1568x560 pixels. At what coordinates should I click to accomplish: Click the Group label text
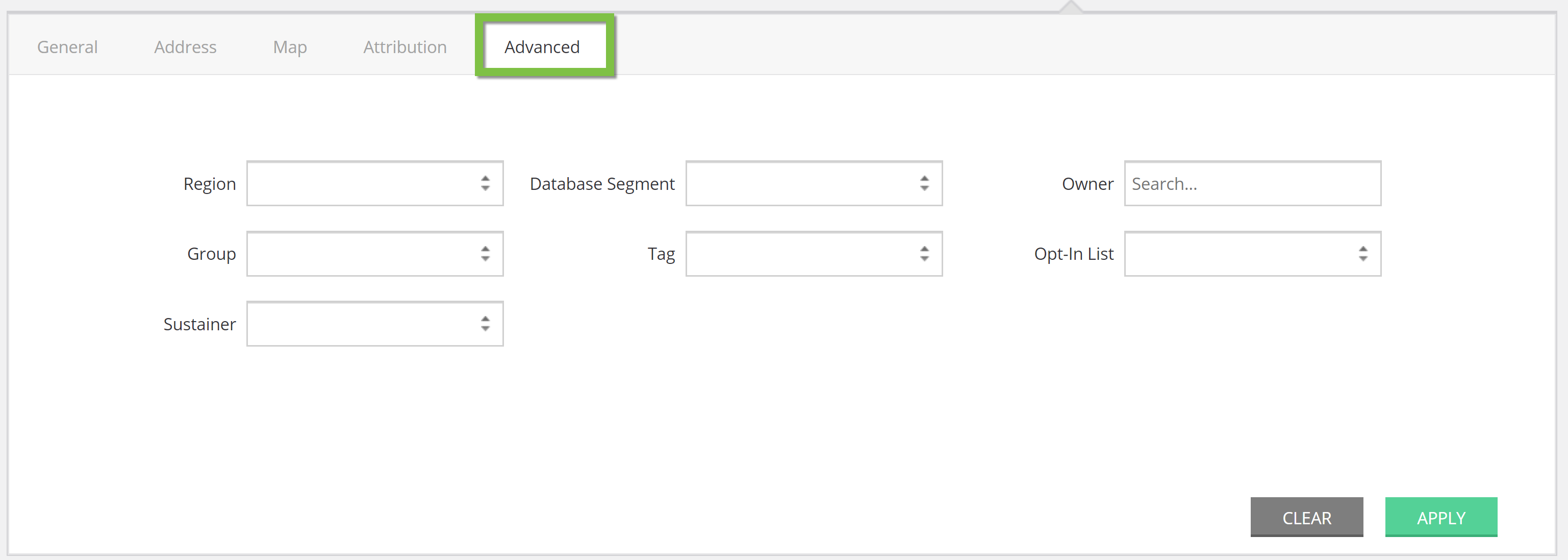tap(211, 254)
